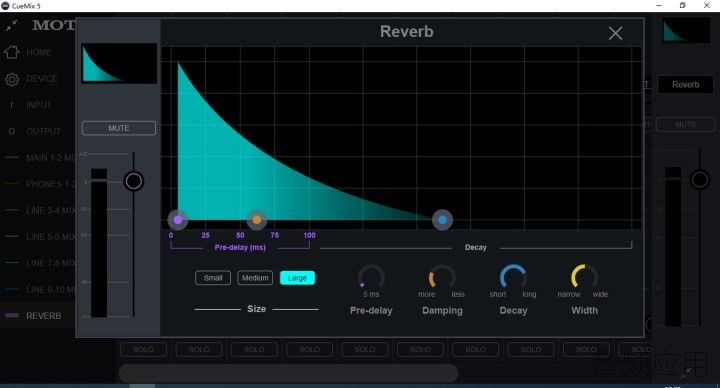720x388 pixels.
Task: Click the blue decay handle on the graph
Action: click(x=442, y=220)
